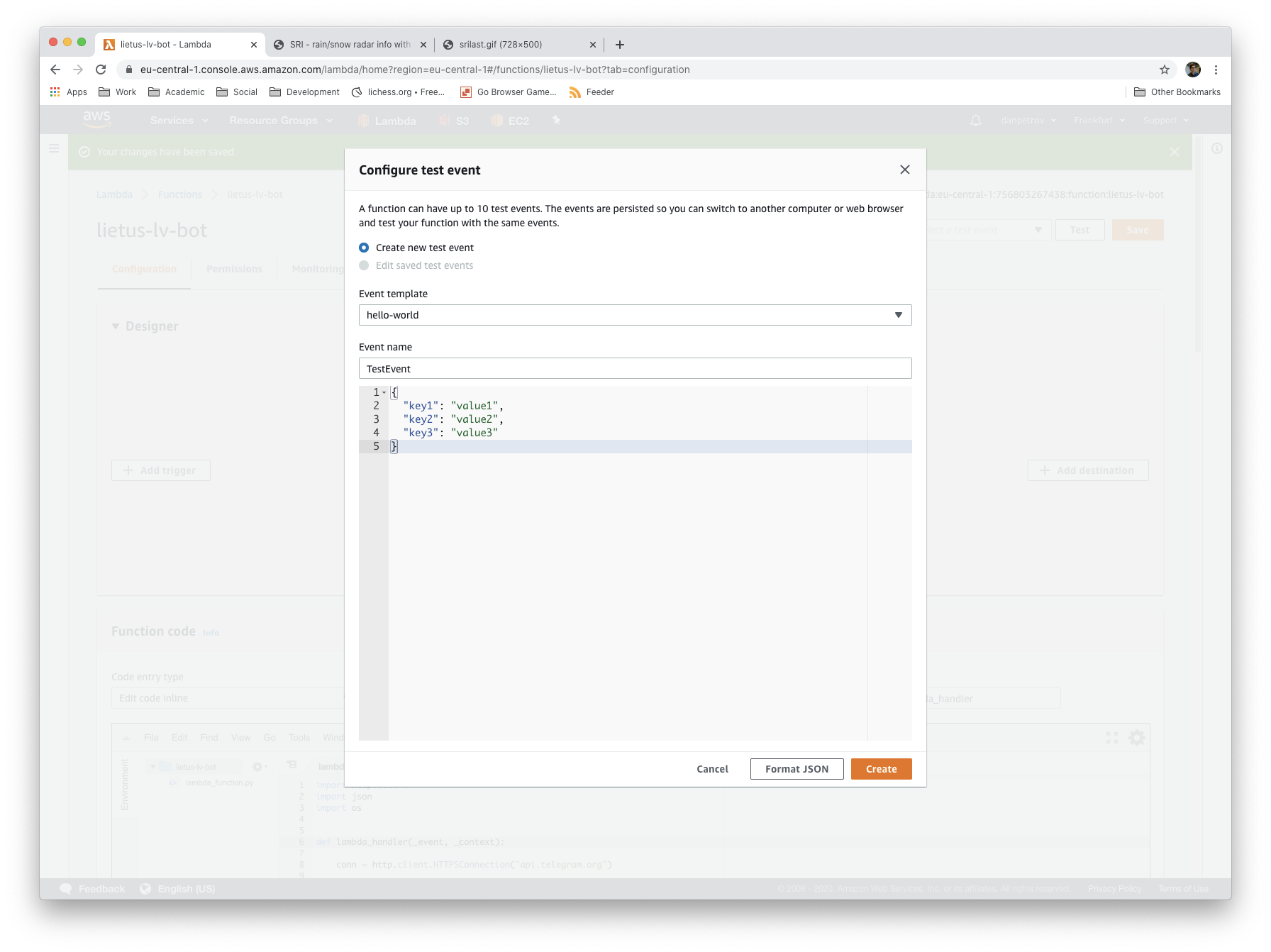Screen dimensions: 1271x952
Task: Open the code editor settings gear
Action: coord(1137,737)
